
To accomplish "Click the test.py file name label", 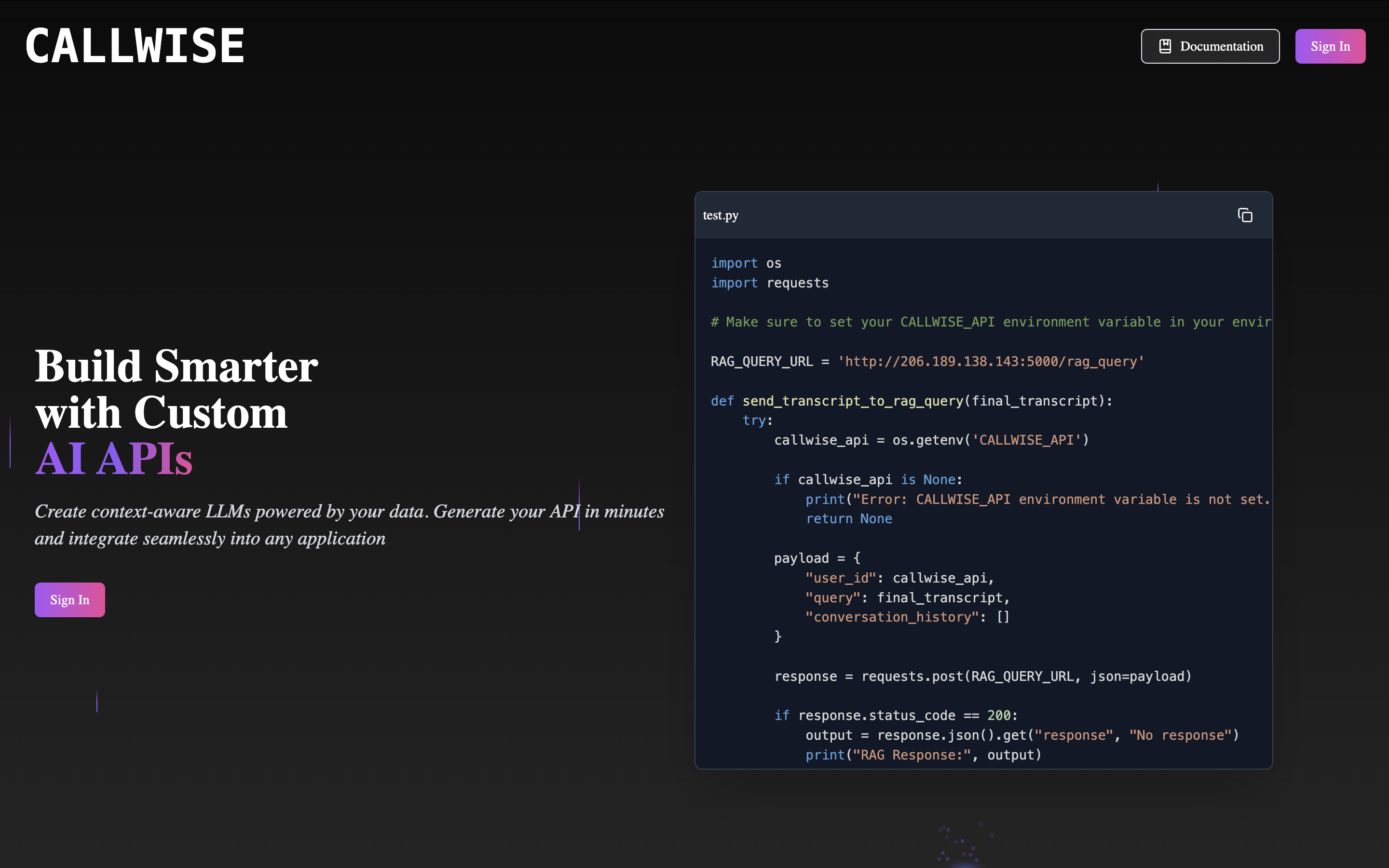I will coord(721,215).
